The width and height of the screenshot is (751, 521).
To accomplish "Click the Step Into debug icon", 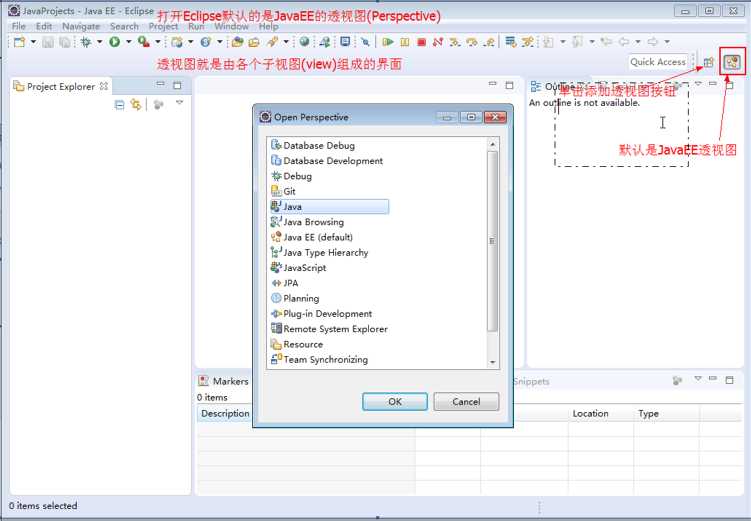I will click(x=455, y=42).
